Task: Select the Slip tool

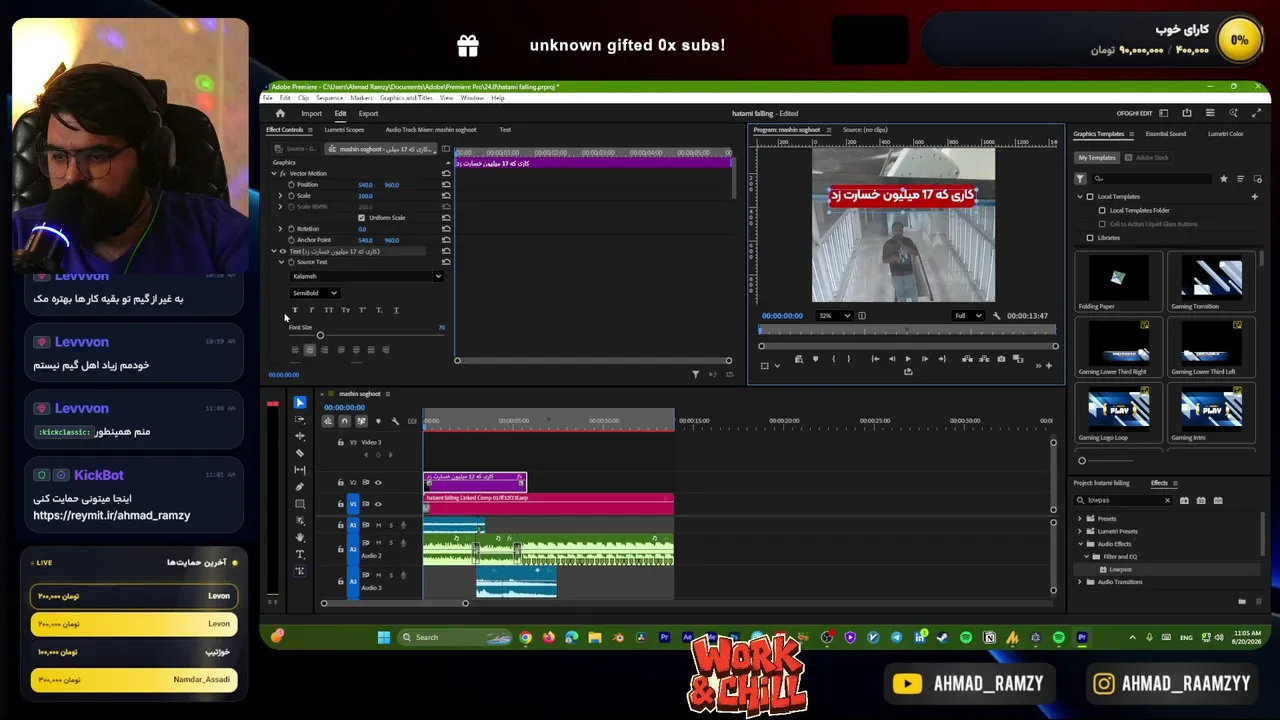Action: tap(300, 470)
